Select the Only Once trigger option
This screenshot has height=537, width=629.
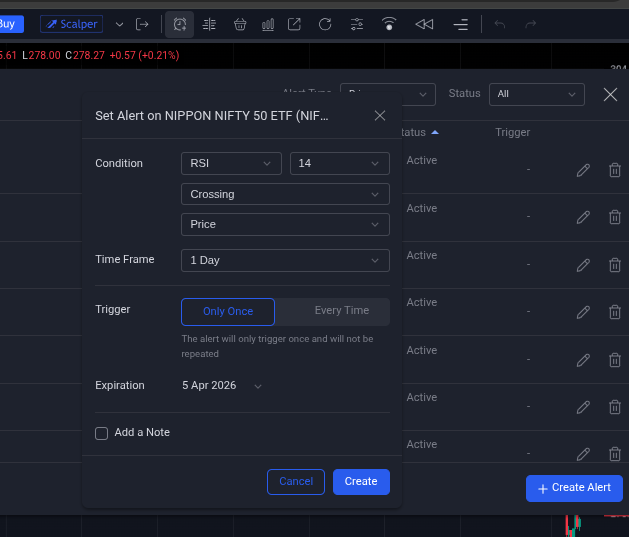[228, 311]
